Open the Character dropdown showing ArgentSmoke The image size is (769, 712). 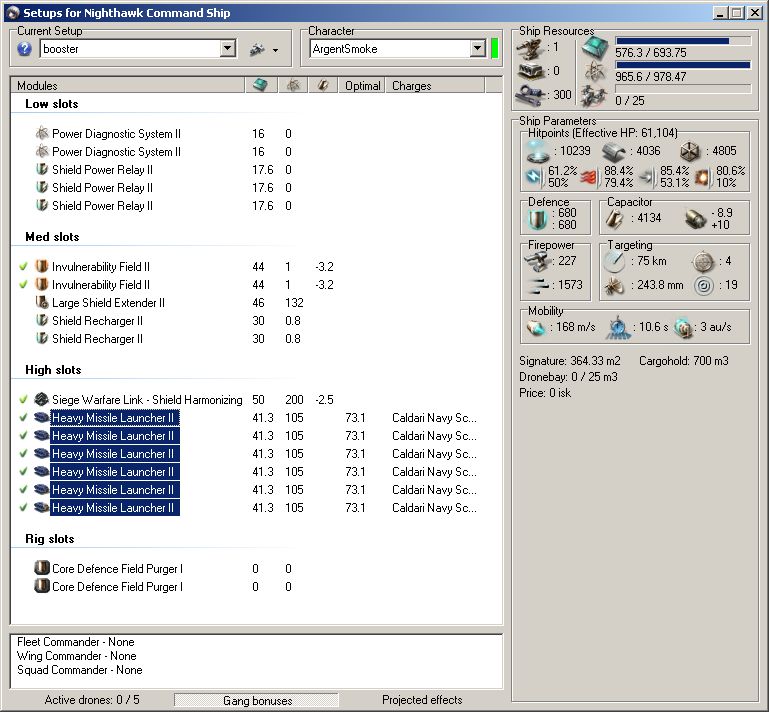pos(477,49)
